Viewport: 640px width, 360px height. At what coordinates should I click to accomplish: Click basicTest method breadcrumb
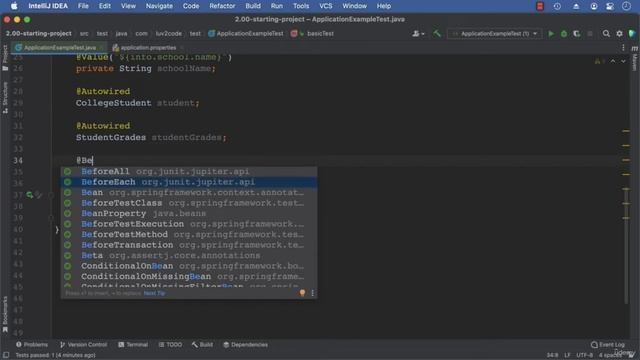[x=312, y=34]
